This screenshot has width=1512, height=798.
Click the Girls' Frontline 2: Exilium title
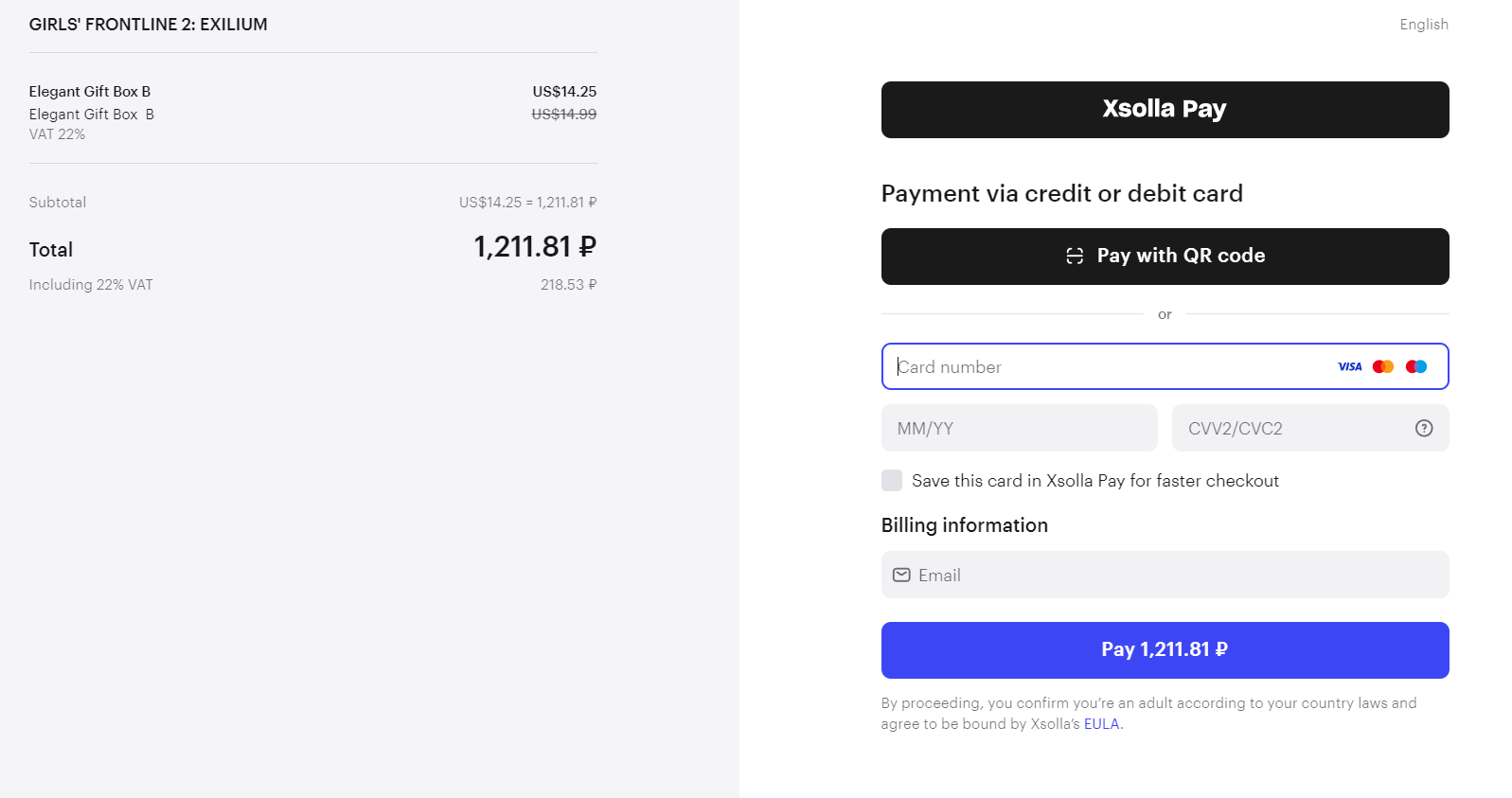149,25
